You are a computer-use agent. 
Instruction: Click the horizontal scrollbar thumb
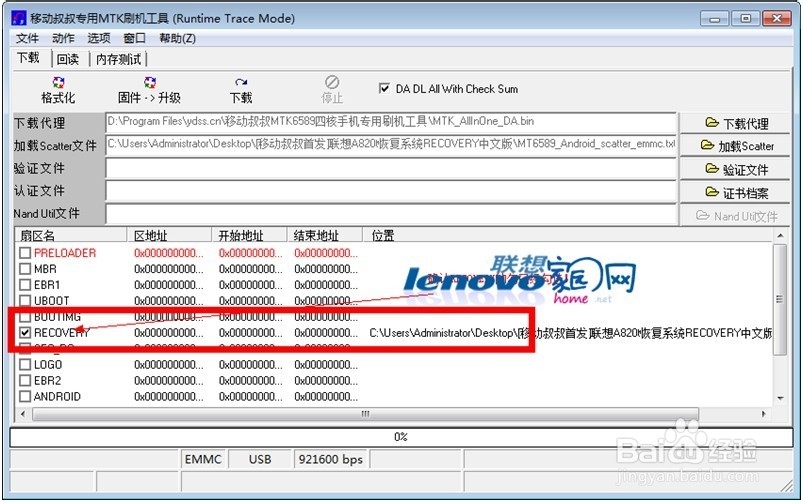click(x=365, y=413)
